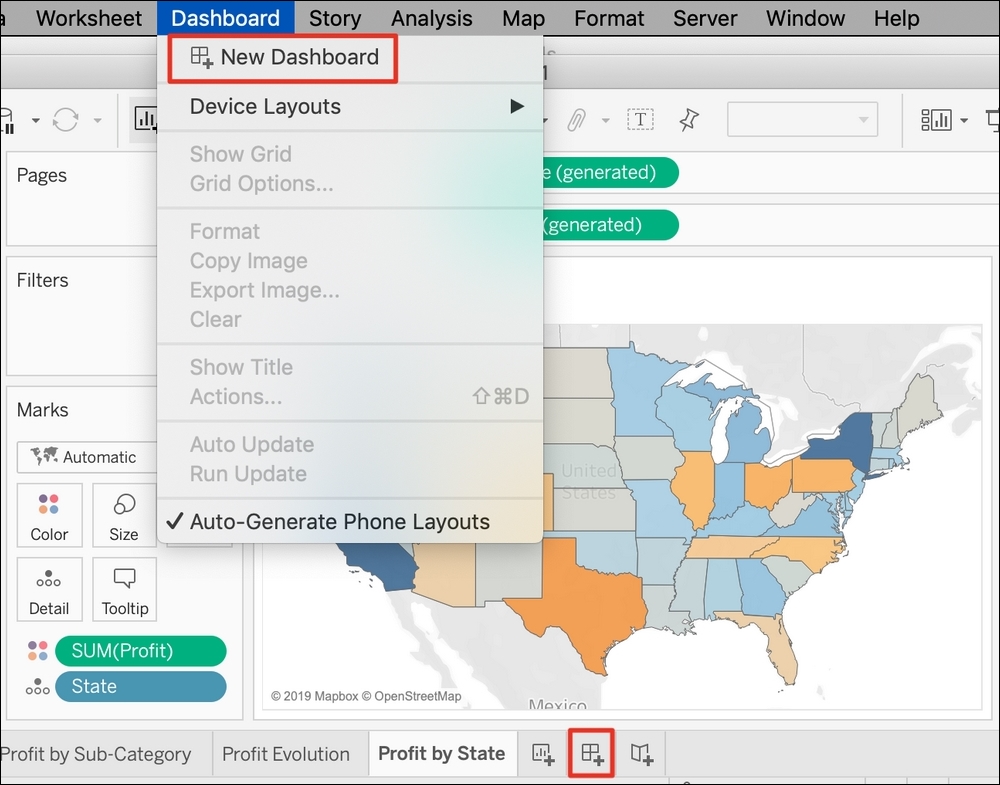Create a new story from the bottom bar
Viewport: 1000px width, 785px height.
[641, 754]
